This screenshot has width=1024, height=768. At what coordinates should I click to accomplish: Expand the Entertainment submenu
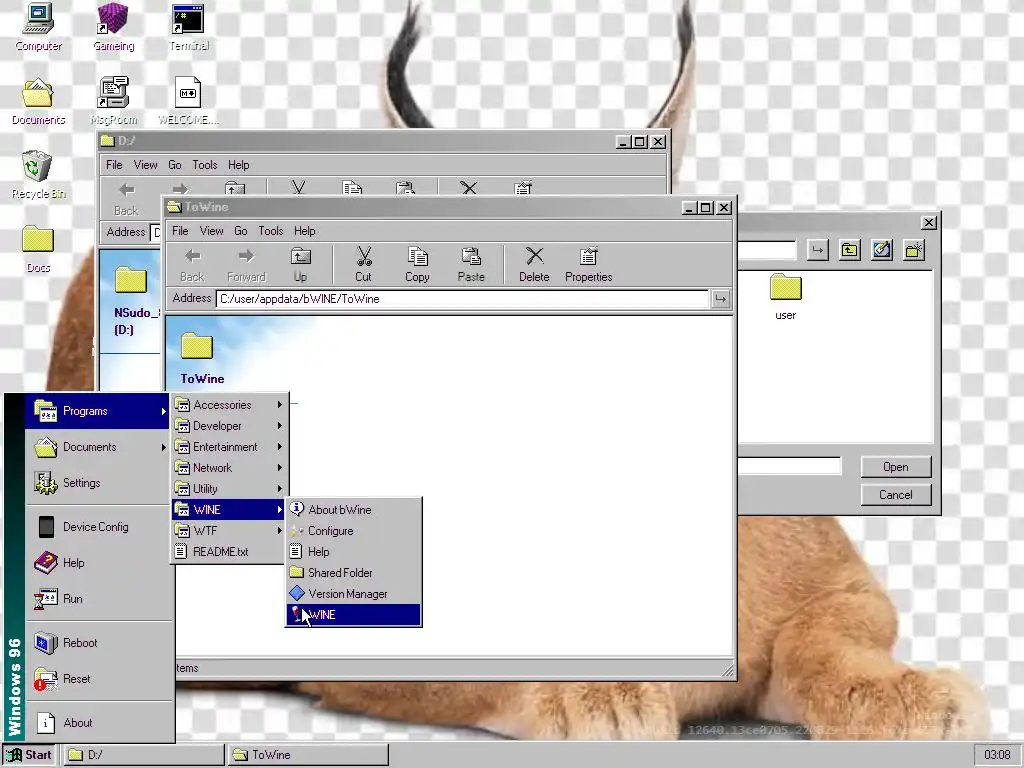229,447
